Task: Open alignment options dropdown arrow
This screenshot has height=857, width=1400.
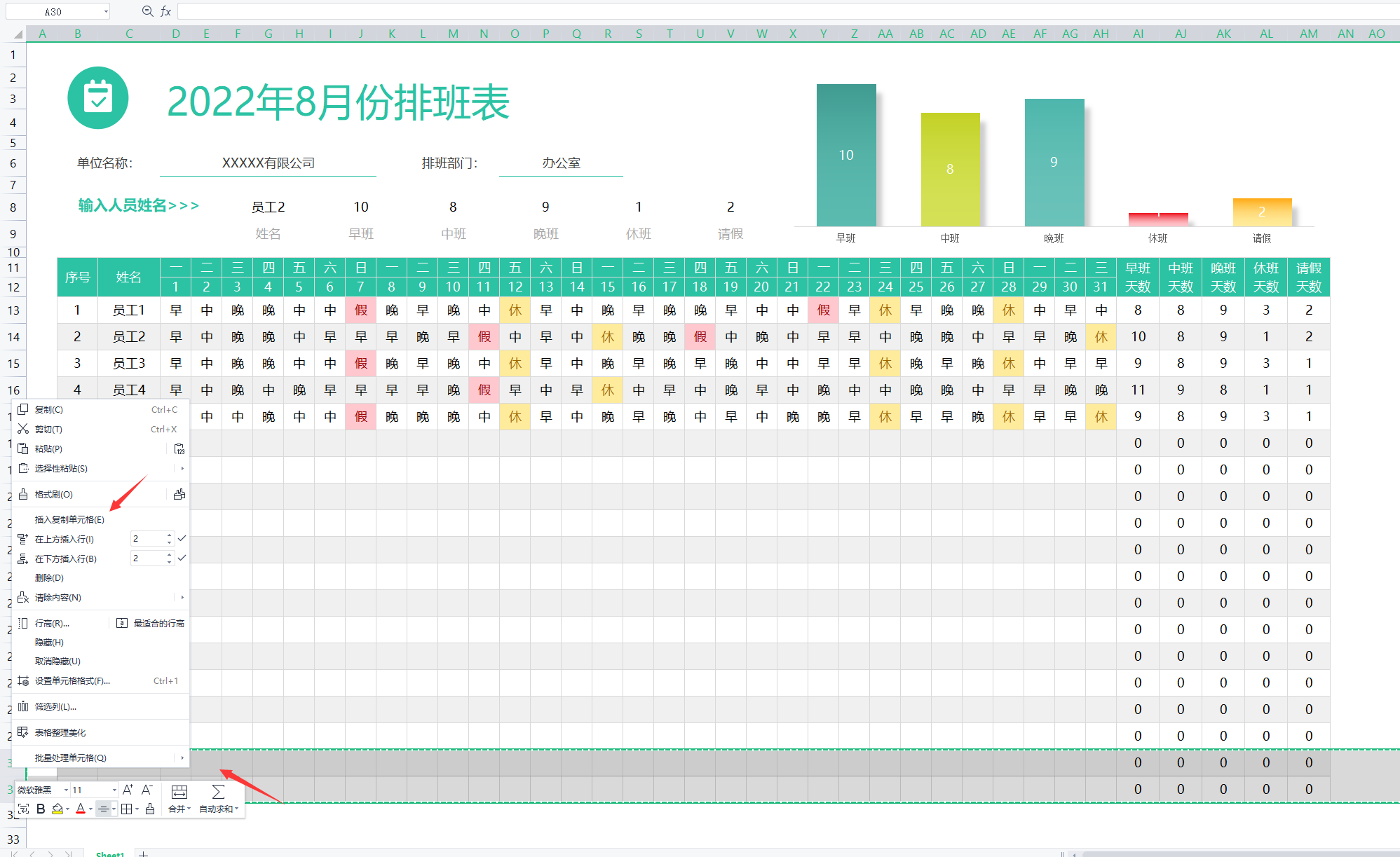Action: pyautogui.click(x=114, y=810)
